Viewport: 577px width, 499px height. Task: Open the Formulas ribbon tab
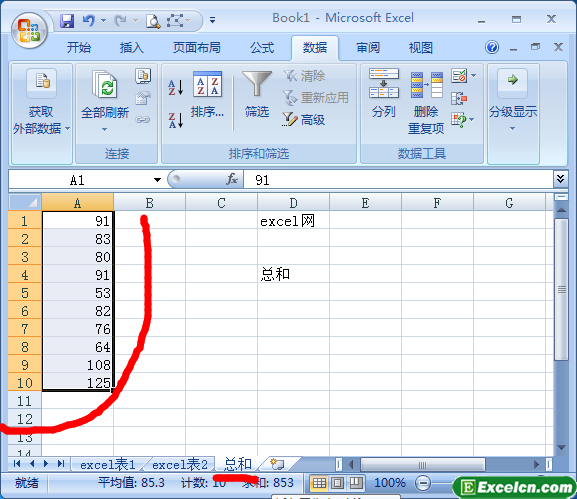(x=262, y=48)
